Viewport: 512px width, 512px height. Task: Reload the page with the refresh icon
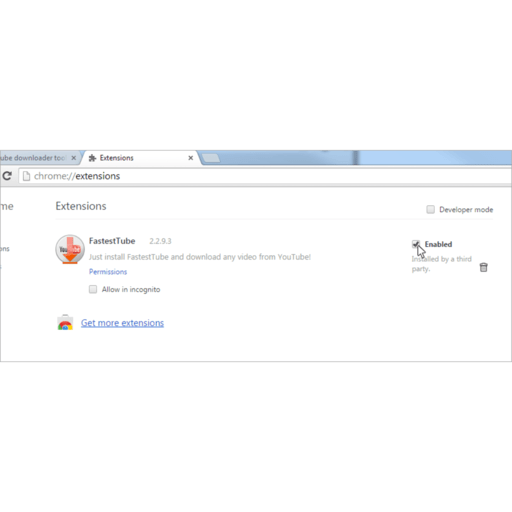(x=7, y=176)
